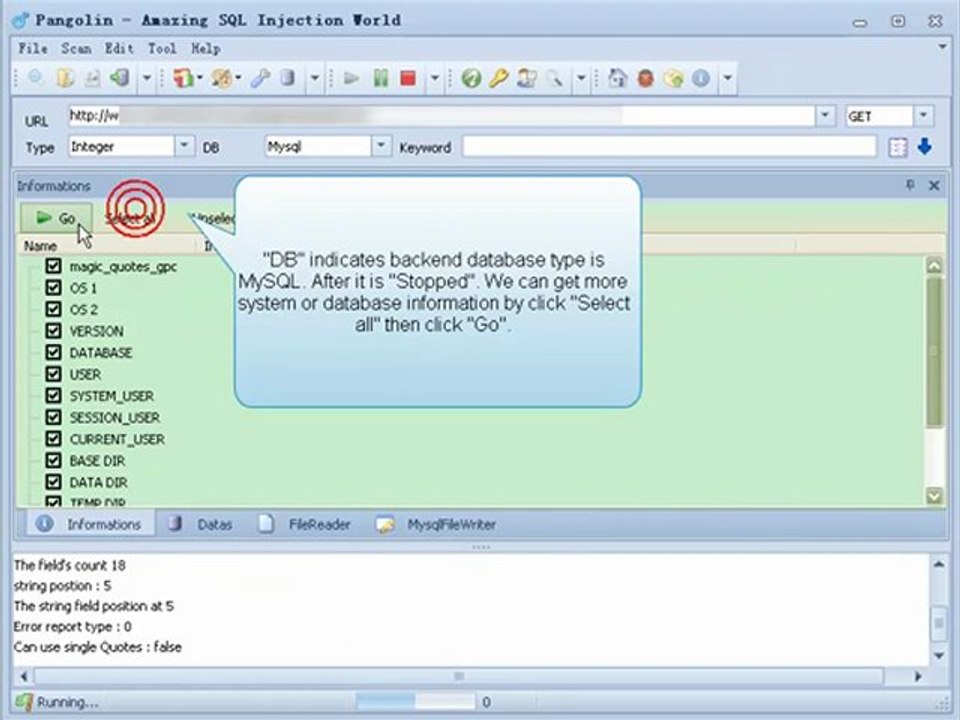
Task: Toggle the USER checkbox
Action: [x=53, y=373]
